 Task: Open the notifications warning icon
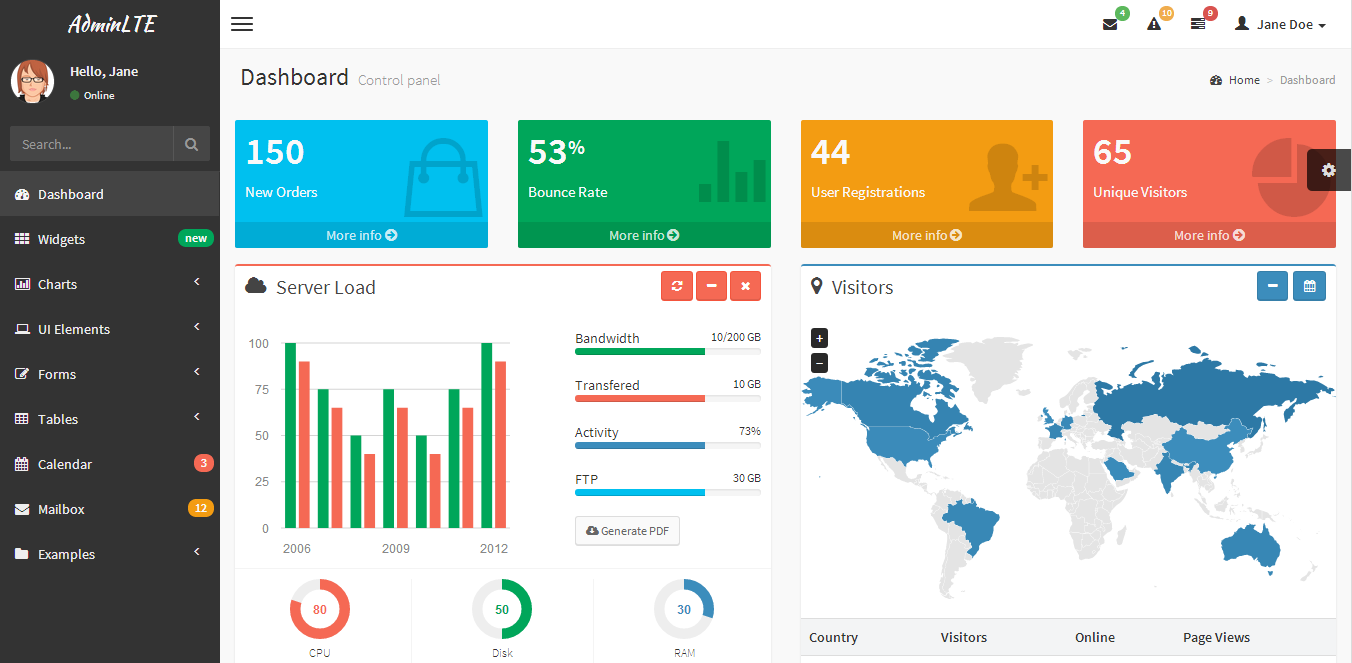[x=1153, y=23]
